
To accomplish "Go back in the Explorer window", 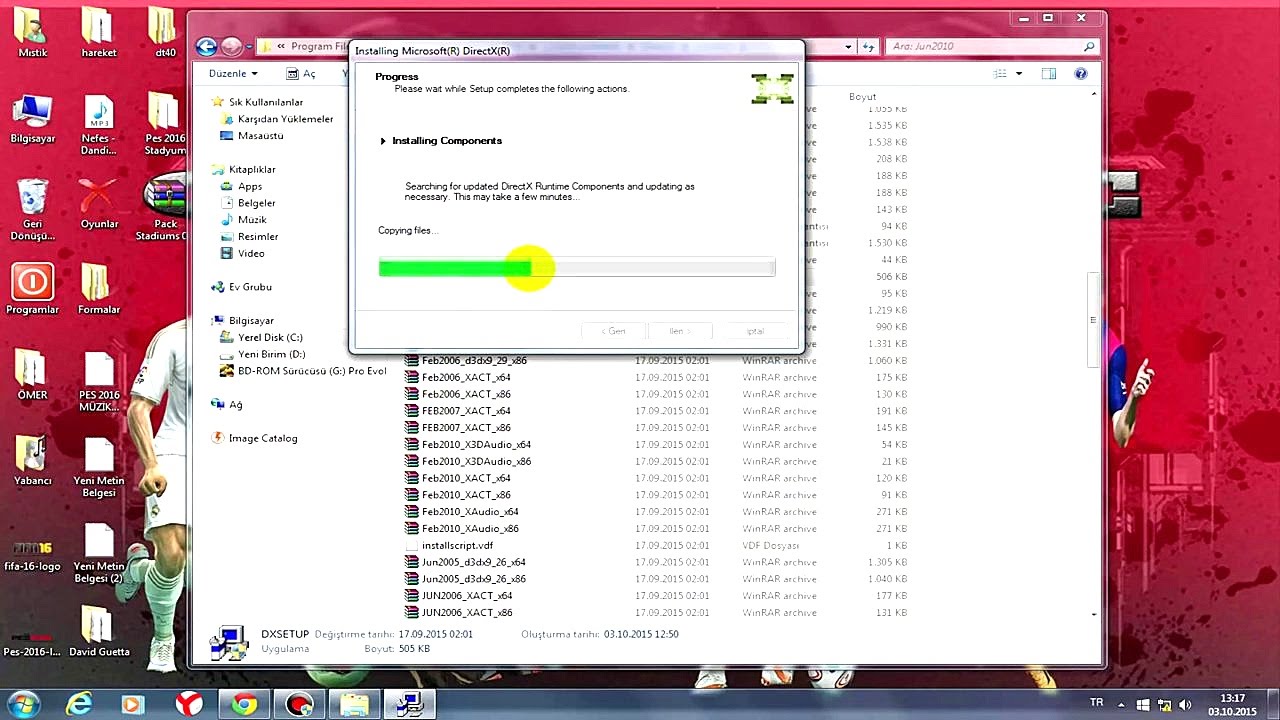I will coord(207,46).
